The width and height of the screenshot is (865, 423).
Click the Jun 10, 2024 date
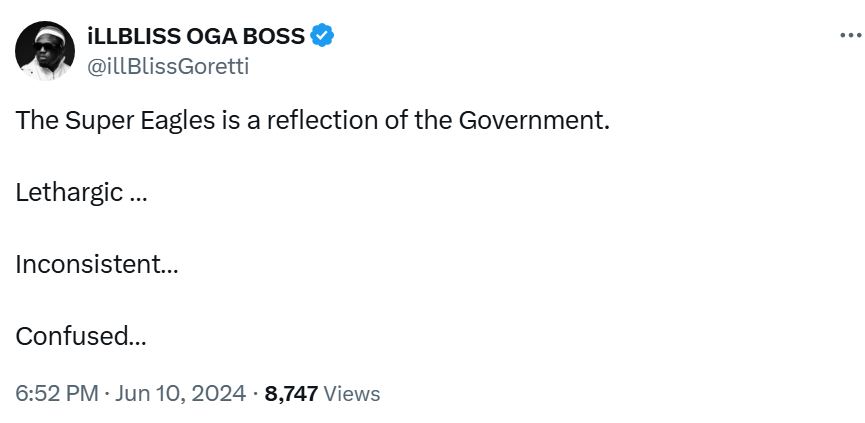tap(180, 393)
